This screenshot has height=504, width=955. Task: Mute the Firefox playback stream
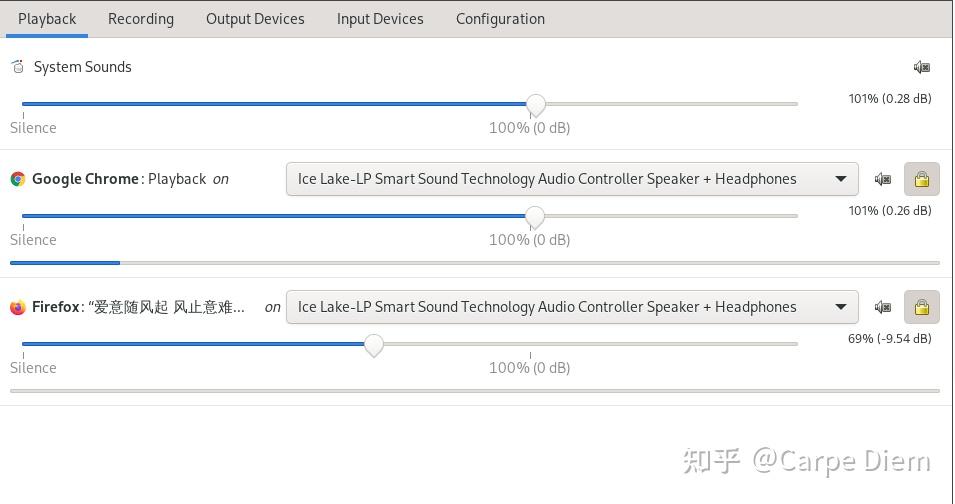coord(882,307)
